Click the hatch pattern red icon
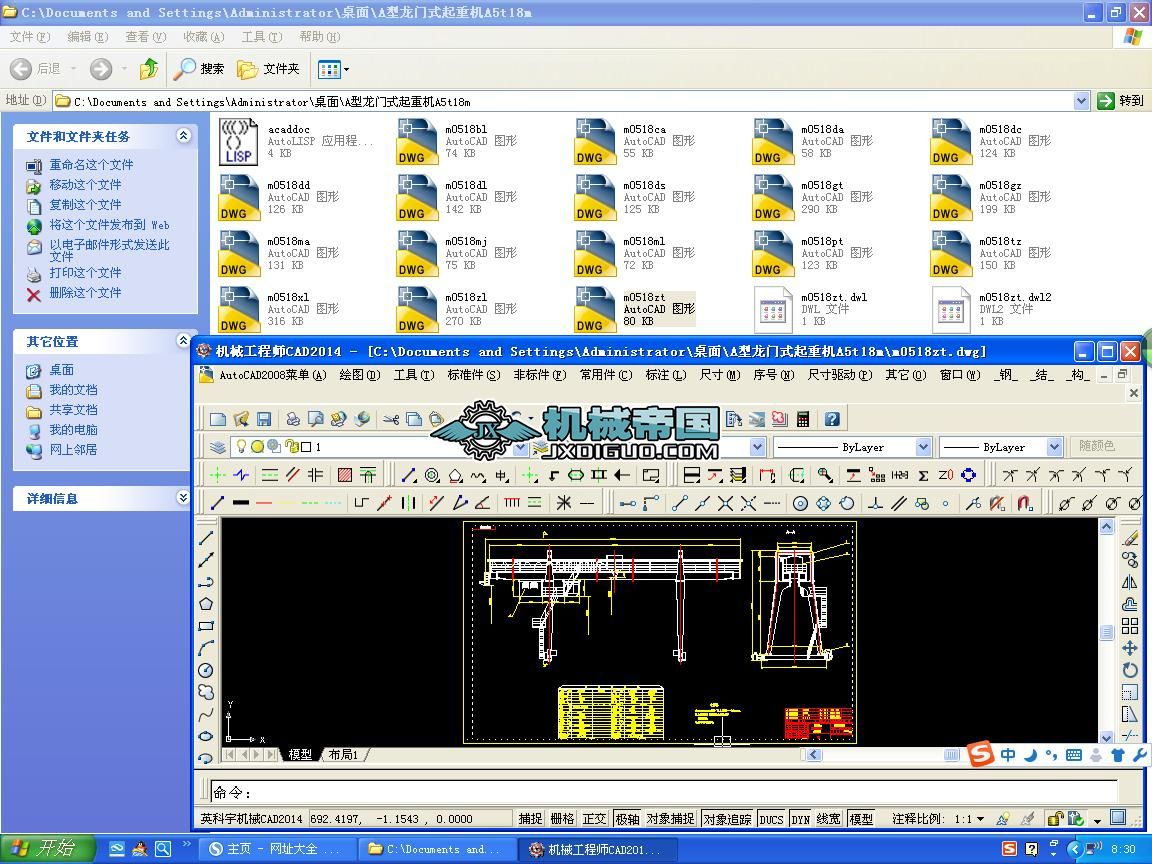 (345, 475)
